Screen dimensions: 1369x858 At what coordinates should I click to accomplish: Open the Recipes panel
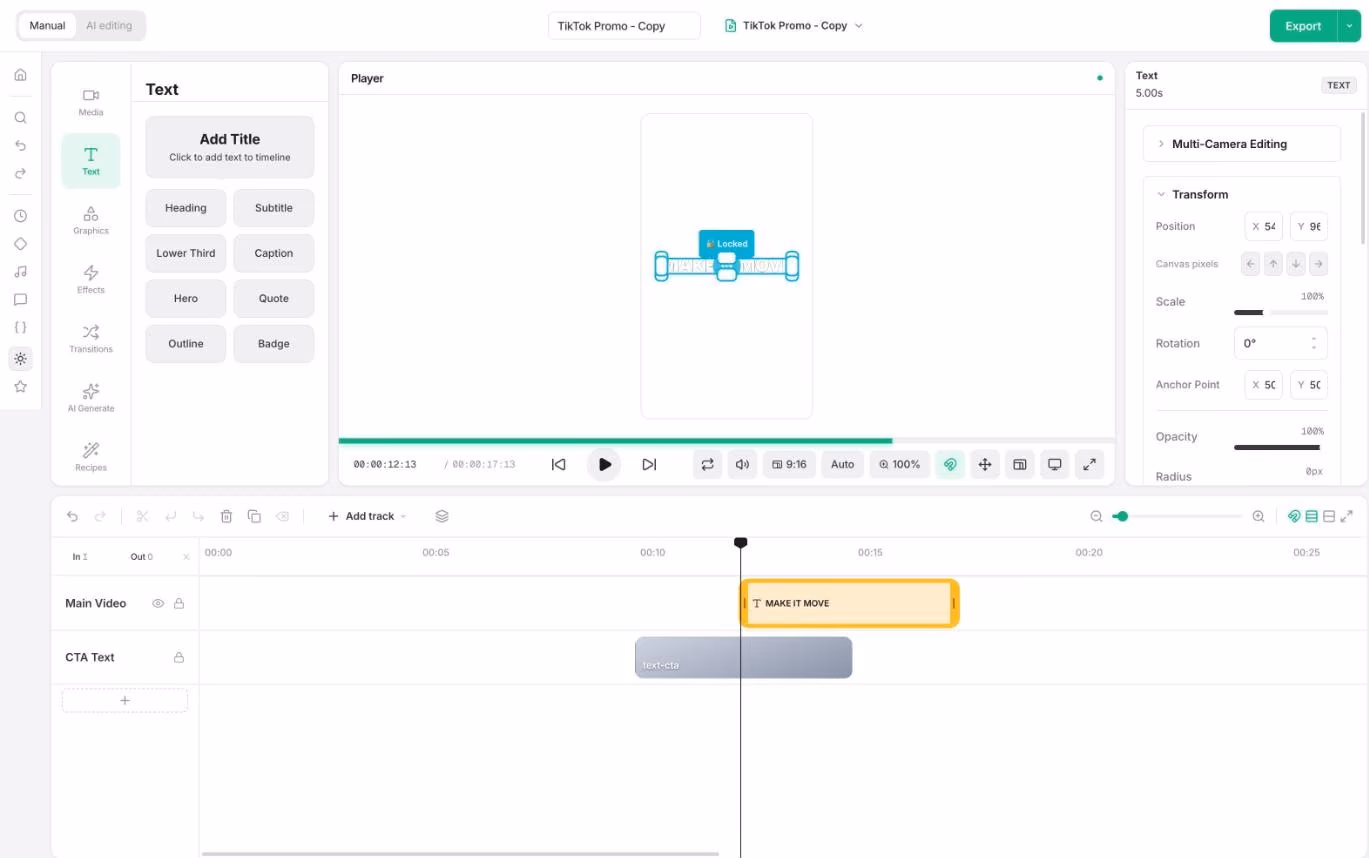(x=91, y=456)
